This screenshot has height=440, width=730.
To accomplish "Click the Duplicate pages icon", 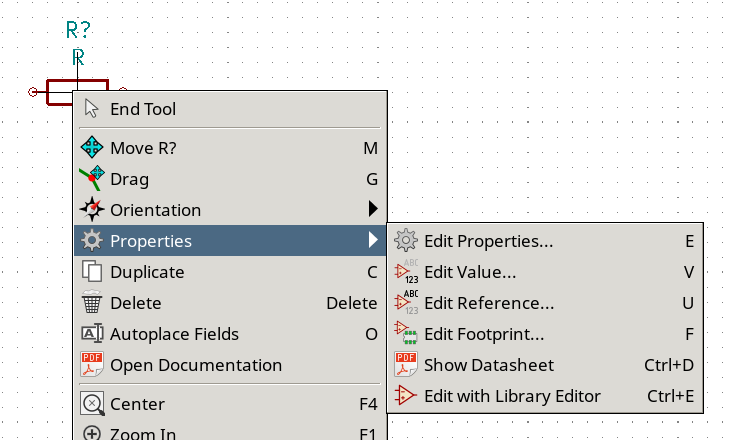I will 92,271.
